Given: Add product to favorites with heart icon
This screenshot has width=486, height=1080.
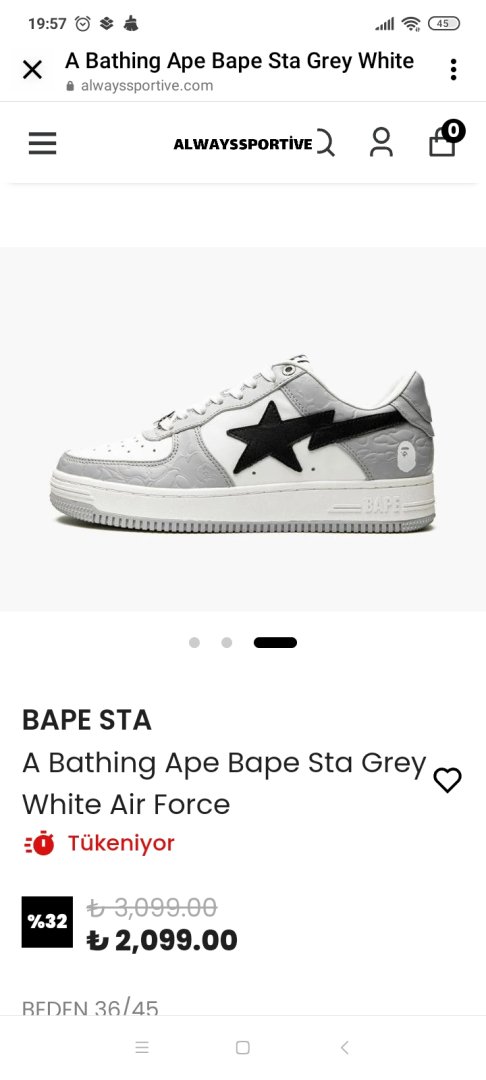Looking at the screenshot, I should (x=447, y=780).
